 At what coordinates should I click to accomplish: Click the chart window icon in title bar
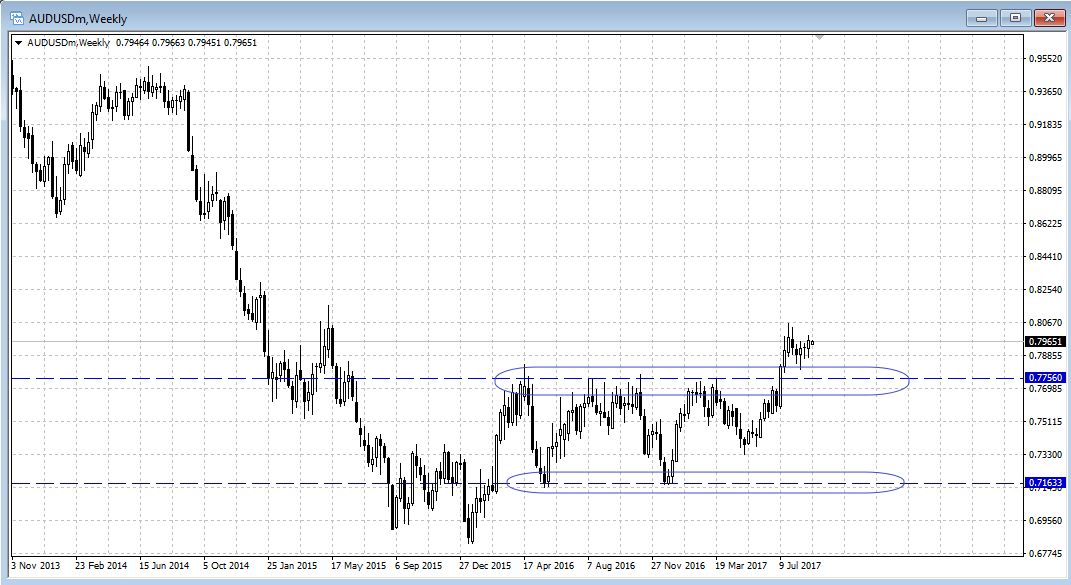pyautogui.click(x=16, y=17)
